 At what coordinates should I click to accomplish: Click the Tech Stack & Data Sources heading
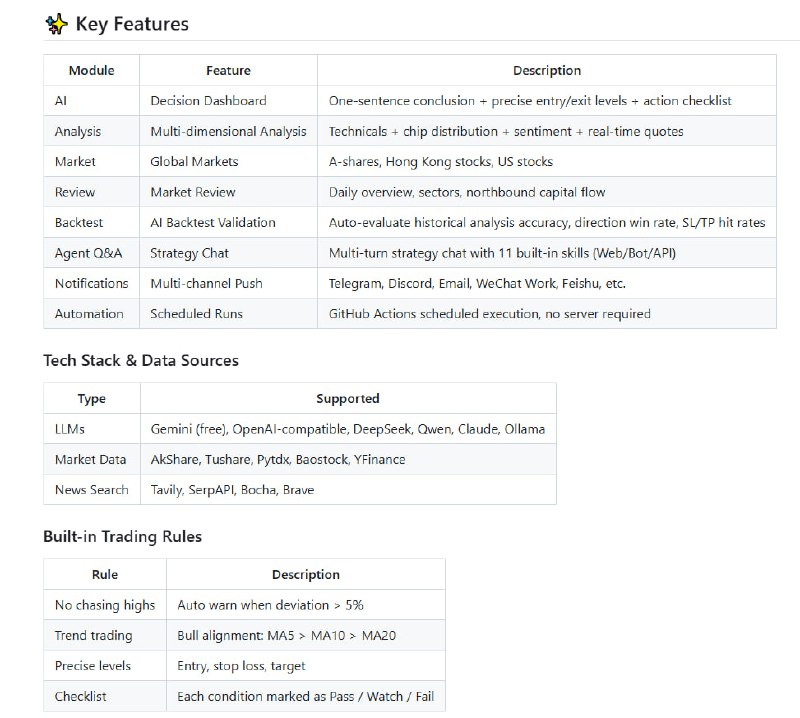click(x=141, y=360)
